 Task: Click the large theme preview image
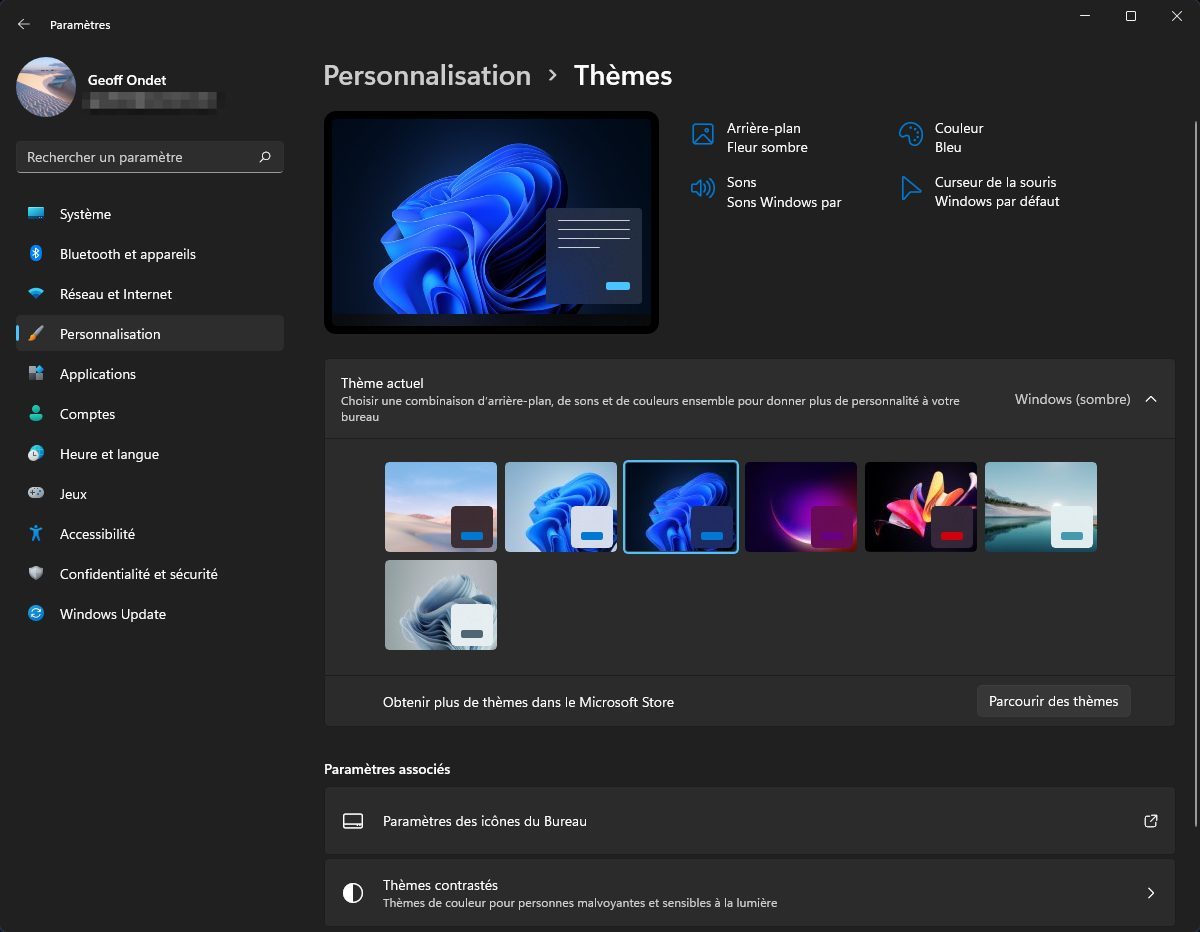(x=491, y=222)
